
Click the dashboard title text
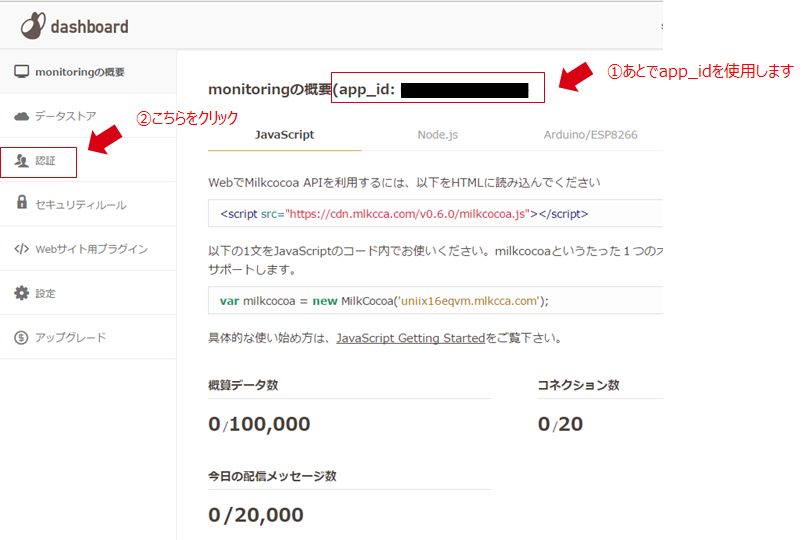[89, 27]
